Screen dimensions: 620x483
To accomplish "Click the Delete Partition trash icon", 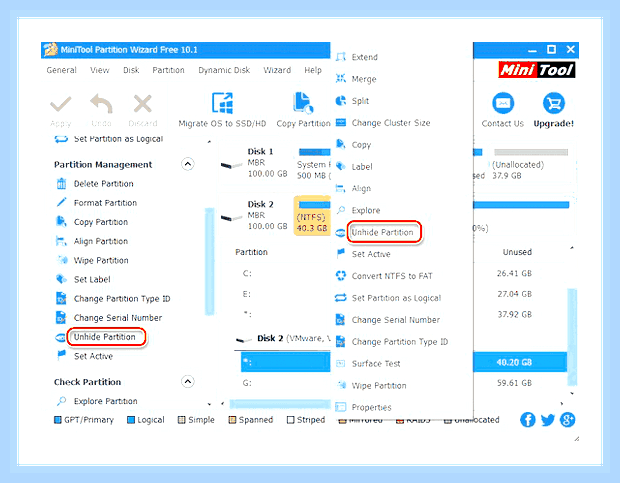I will pyautogui.click(x=61, y=184).
